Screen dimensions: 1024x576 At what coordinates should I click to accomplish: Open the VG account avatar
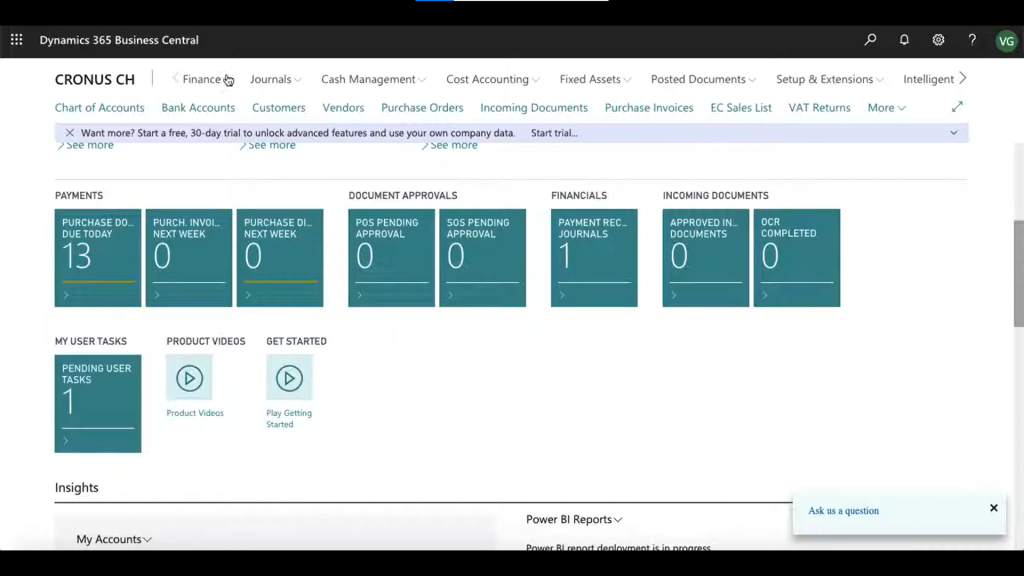[1006, 39]
